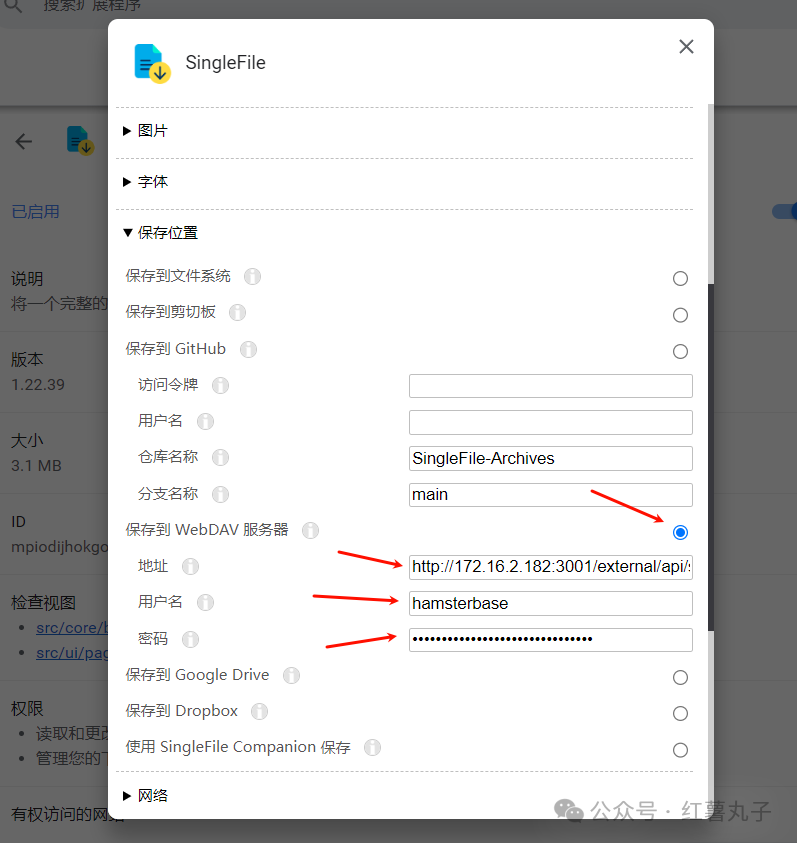Click the 保存到 WebDAV 服务器 label
This screenshot has height=843, width=797.
(x=207, y=530)
